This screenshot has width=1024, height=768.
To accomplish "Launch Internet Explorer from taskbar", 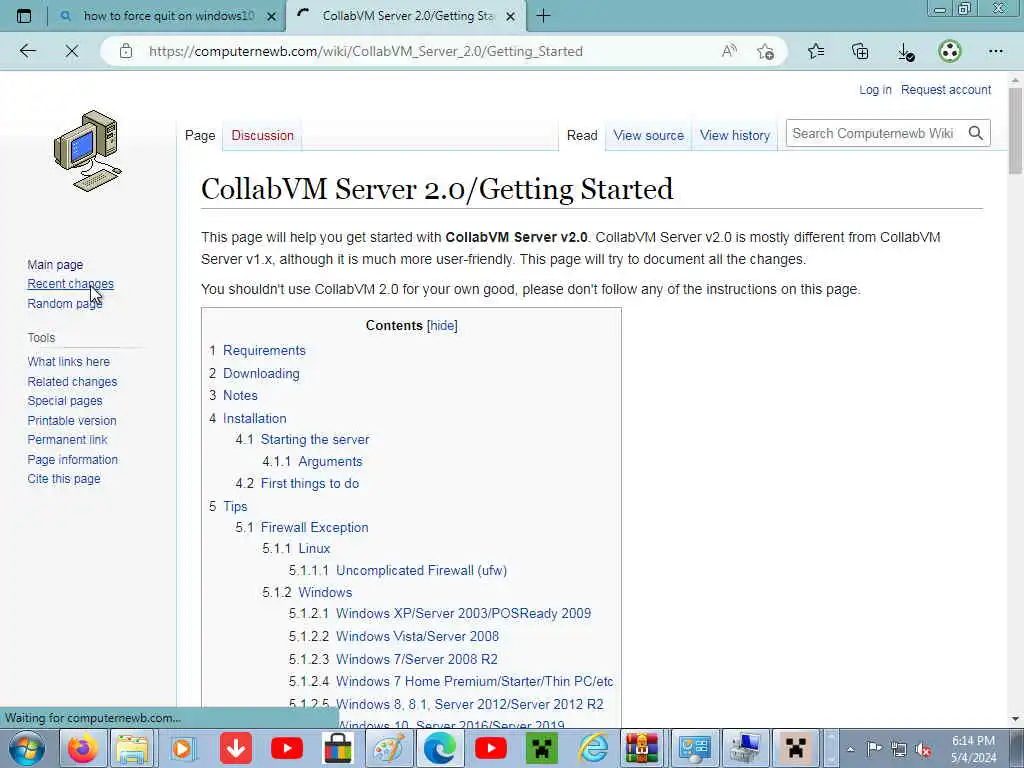I will click(593, 748).
